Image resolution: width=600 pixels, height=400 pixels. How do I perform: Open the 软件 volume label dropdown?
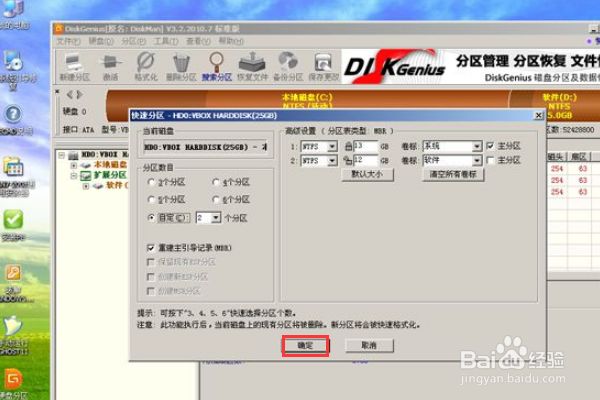476,160
